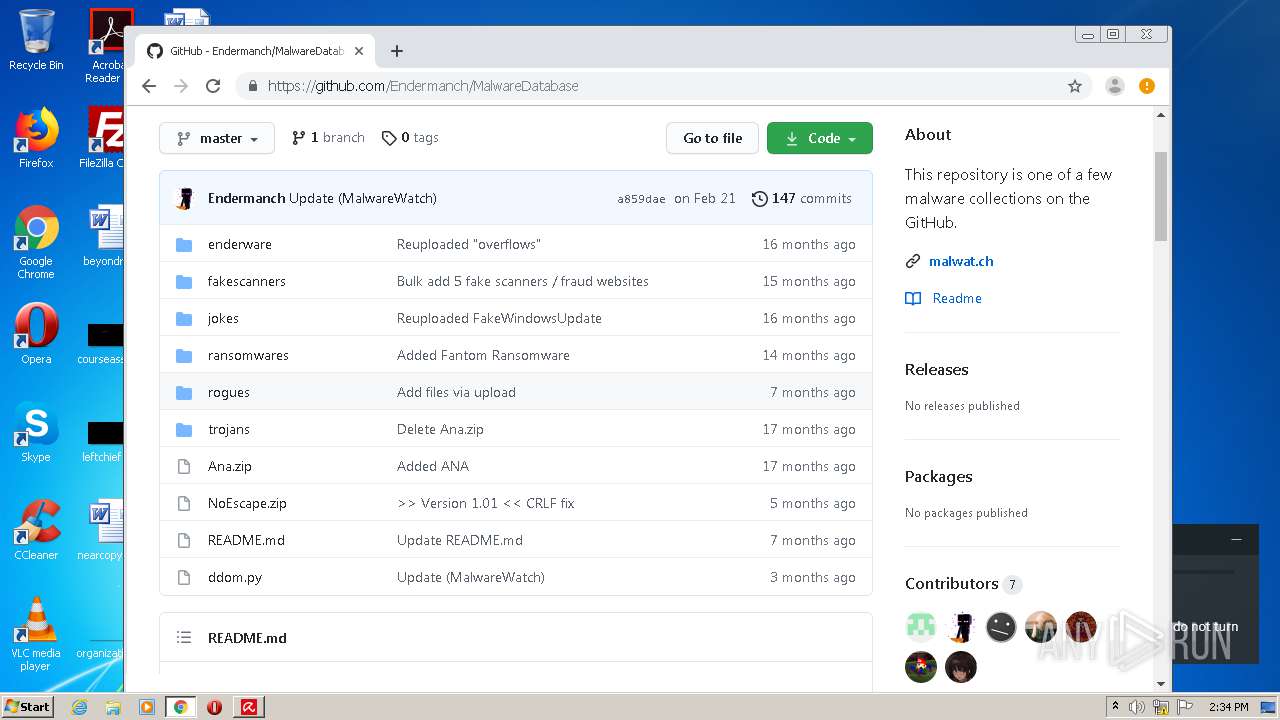
Task: Click the ransomwares folder icon
Action: [184, 355]
